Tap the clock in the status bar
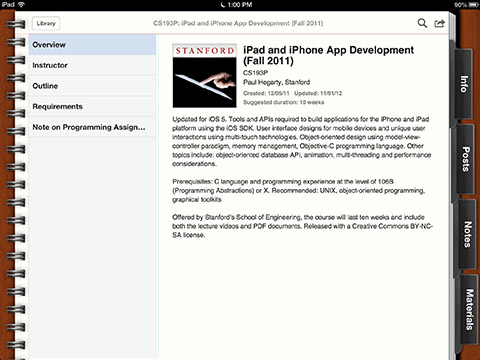 click(x=240, y=5)
